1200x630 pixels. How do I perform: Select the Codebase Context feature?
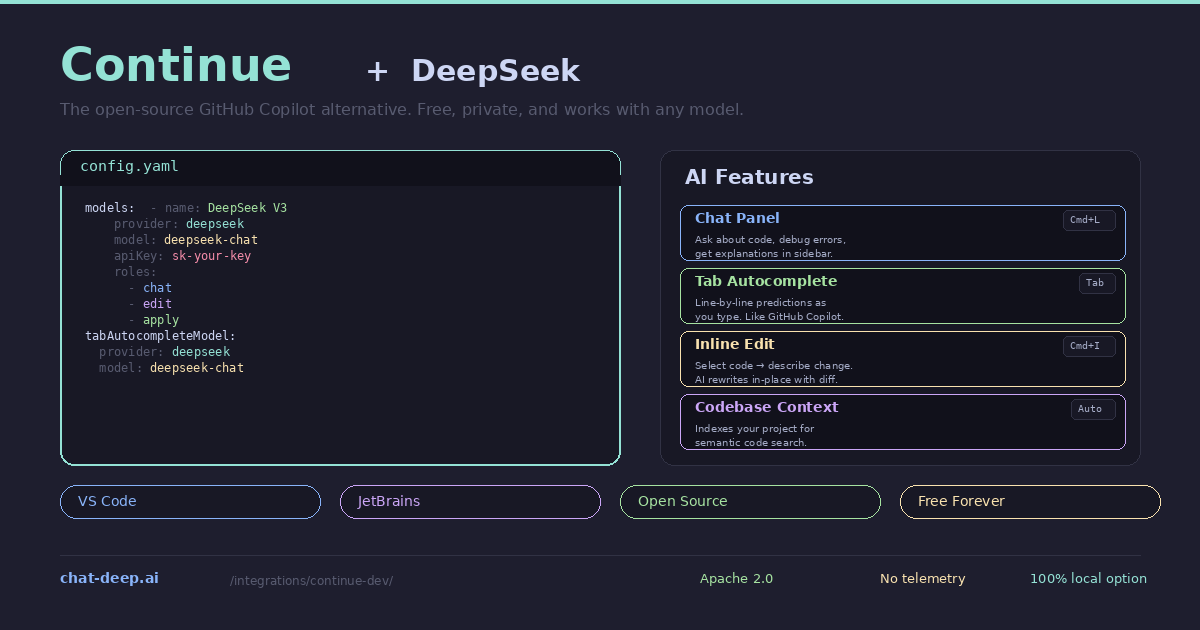tap(902, 421)
